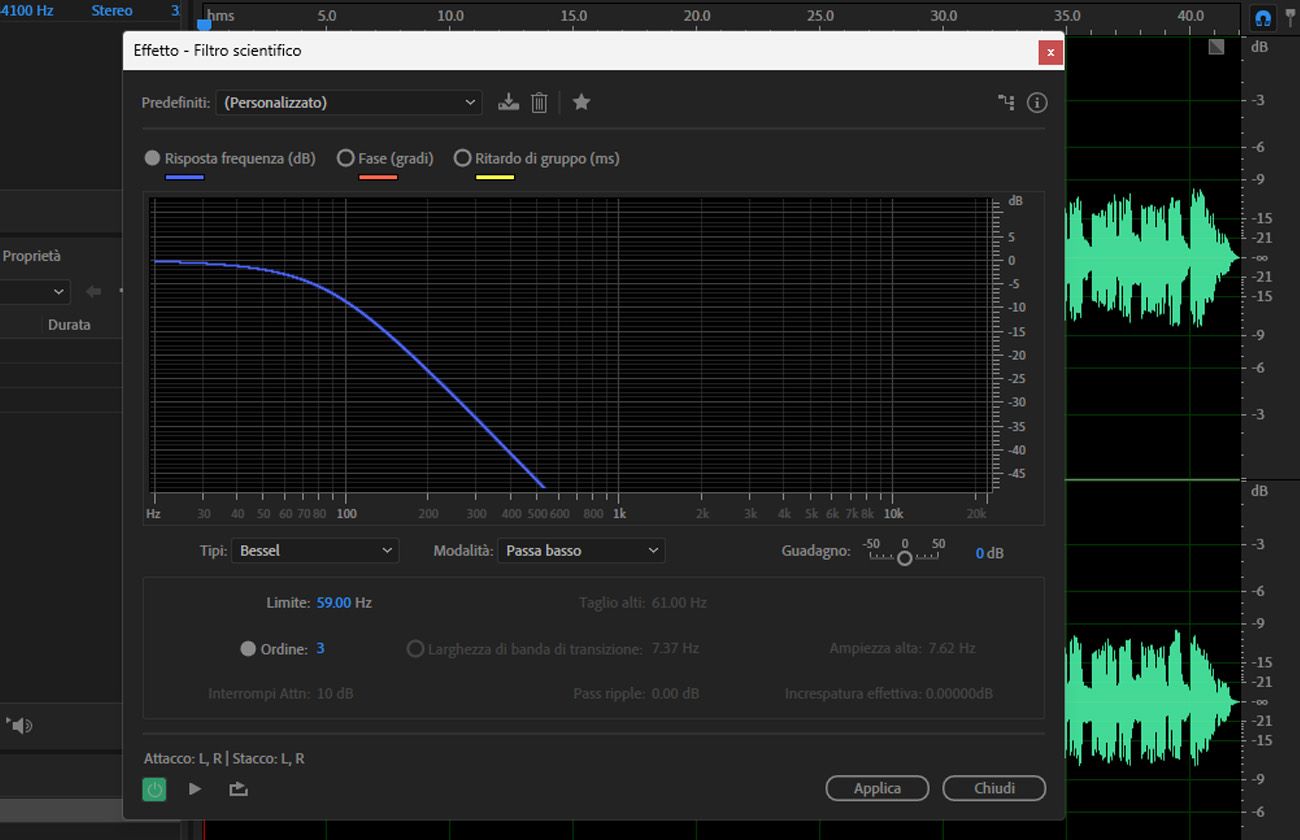
Task: Click the Ordine value 3
Action: coord(321,648)
